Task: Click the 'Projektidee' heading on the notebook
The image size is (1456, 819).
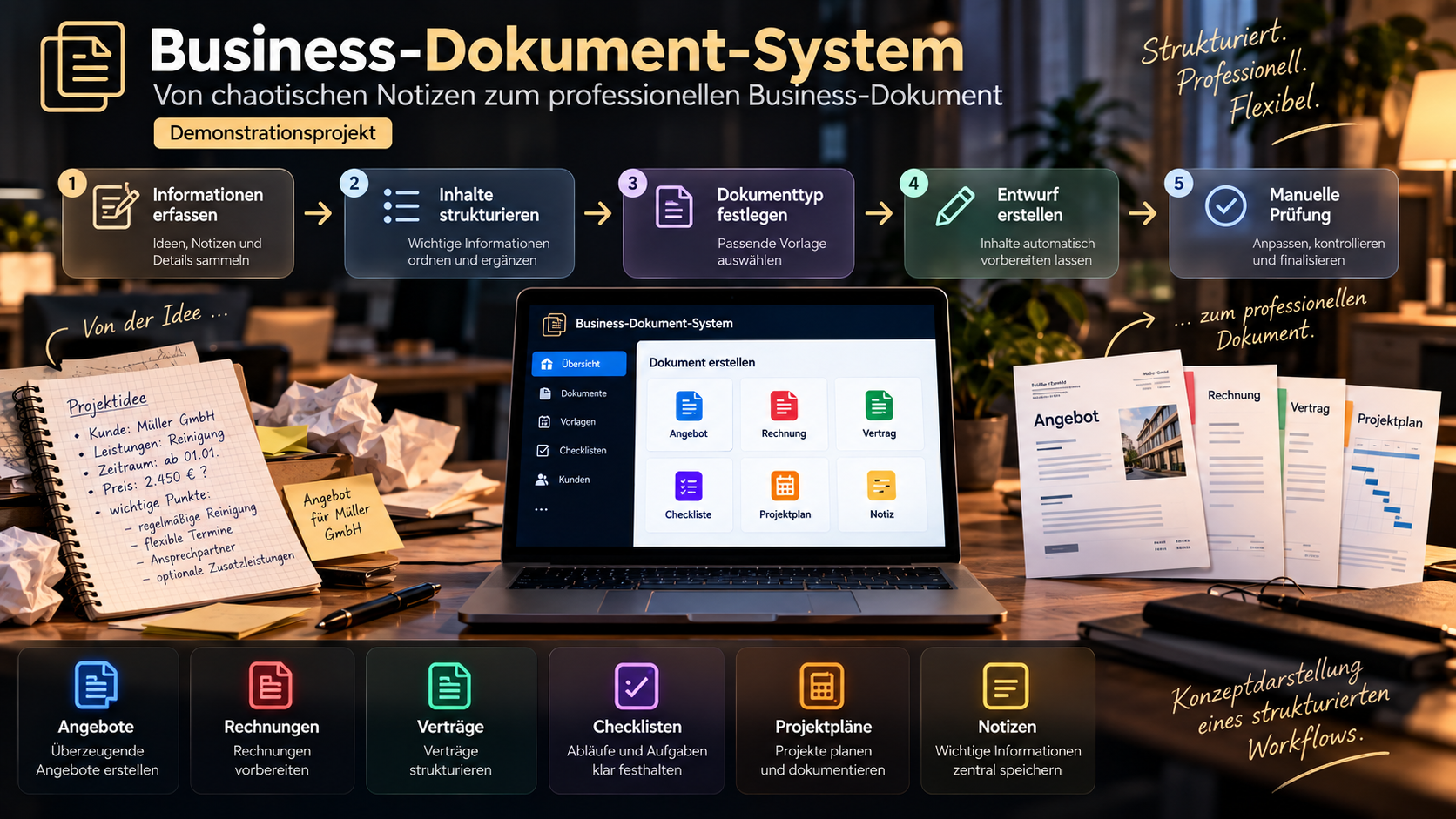Action: tap(107, 403)
